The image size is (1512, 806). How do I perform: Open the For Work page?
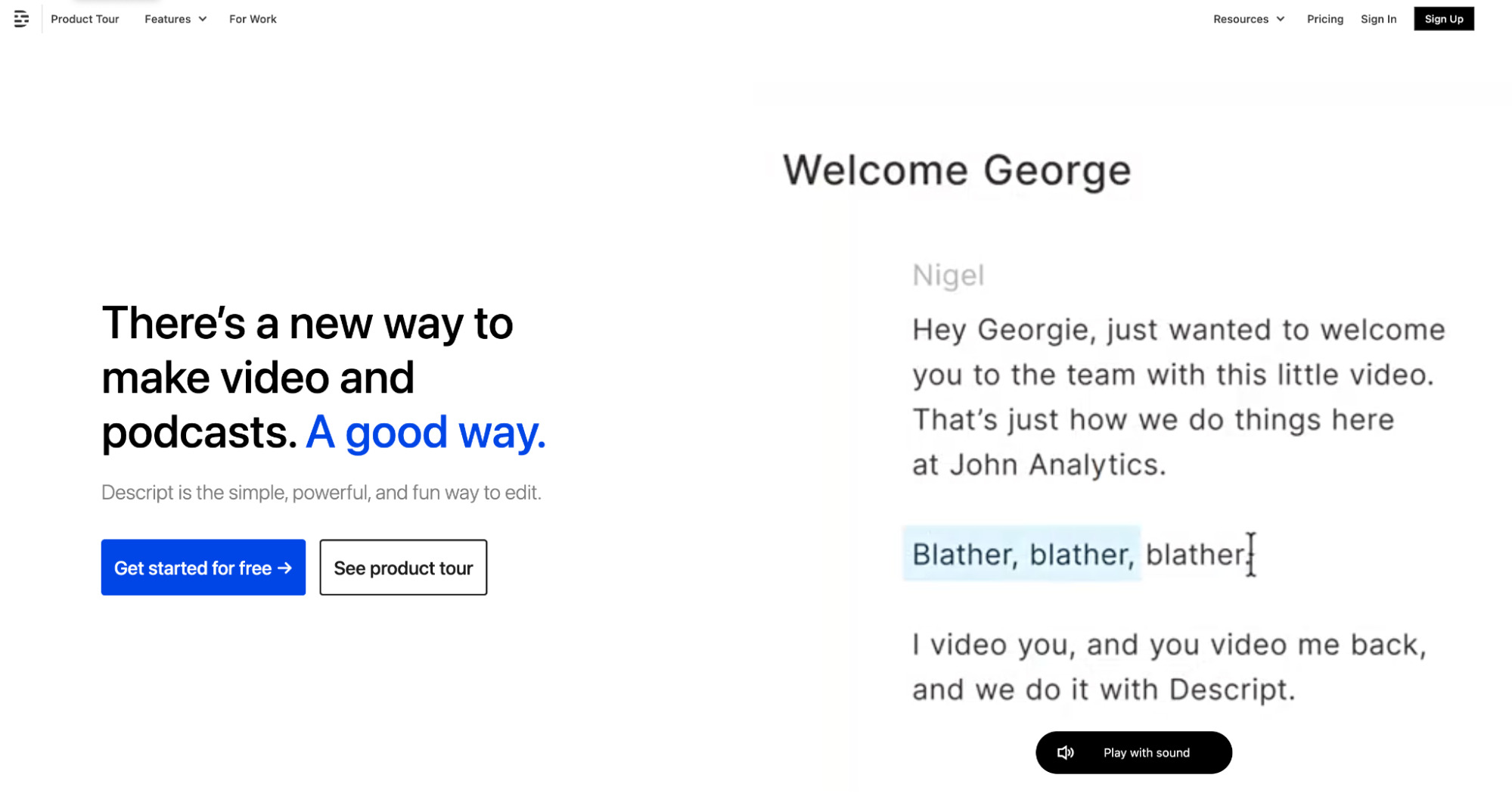(253, 19)
